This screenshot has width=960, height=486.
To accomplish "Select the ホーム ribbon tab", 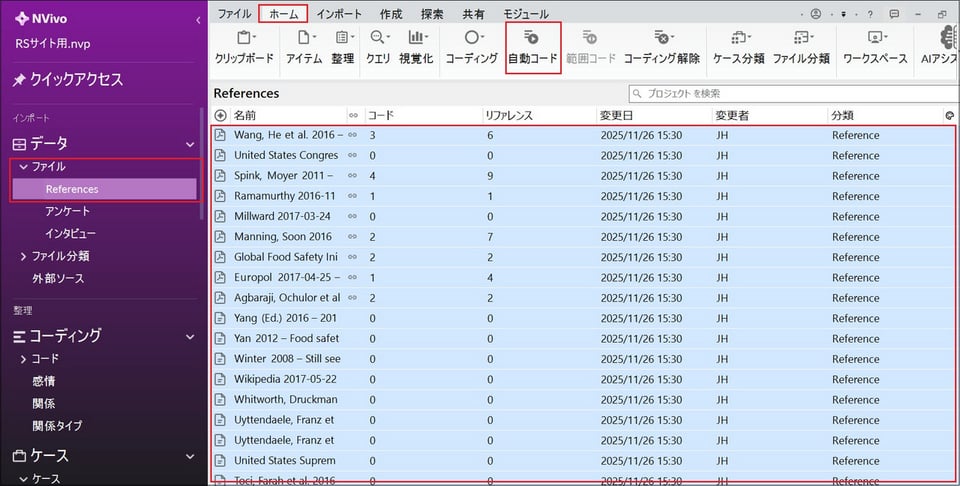I will [x=283, y=13].
